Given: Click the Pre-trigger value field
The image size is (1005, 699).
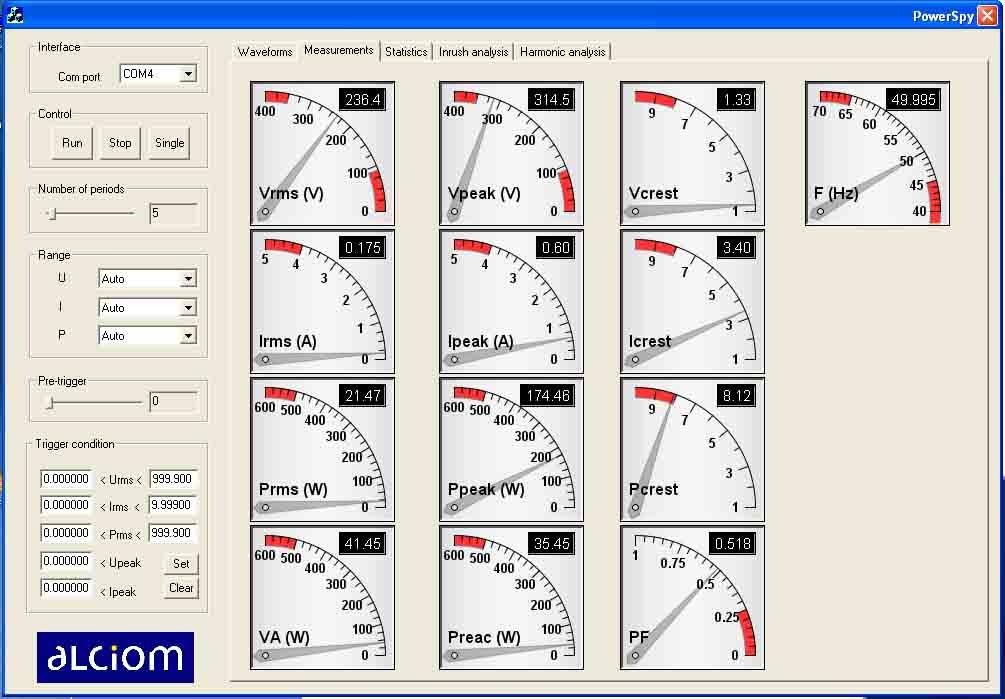Looking at the screenshot, I should [x=174, y=402].
